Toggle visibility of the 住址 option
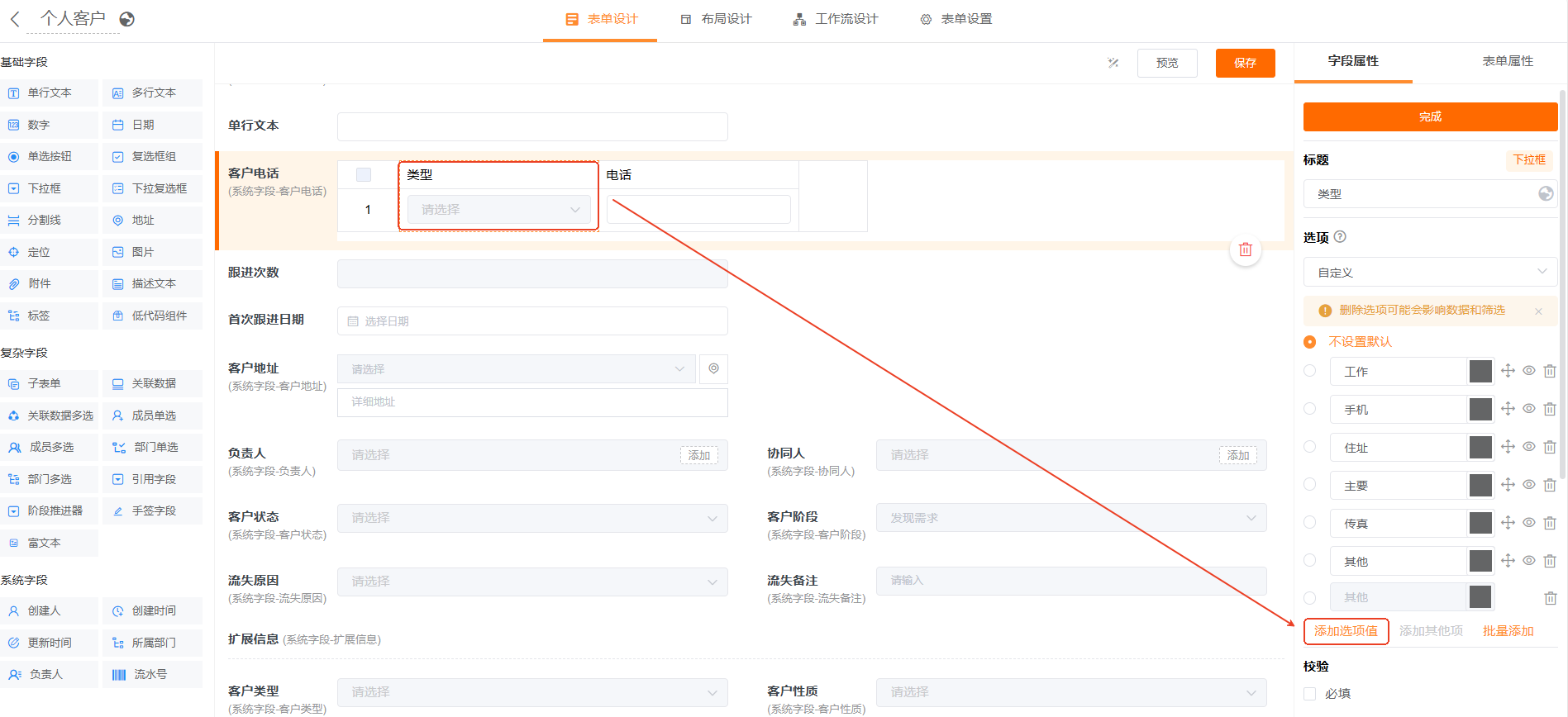 pyautogui.click(x=1529, y=447)
